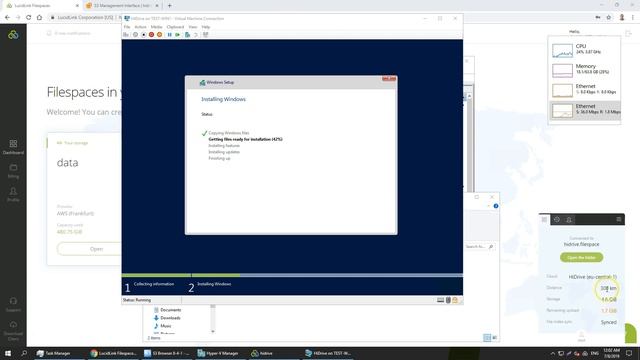Select the highlighted second Ethernet graph
The width and height of the screenshot is (640, 360).
(584, 110)
